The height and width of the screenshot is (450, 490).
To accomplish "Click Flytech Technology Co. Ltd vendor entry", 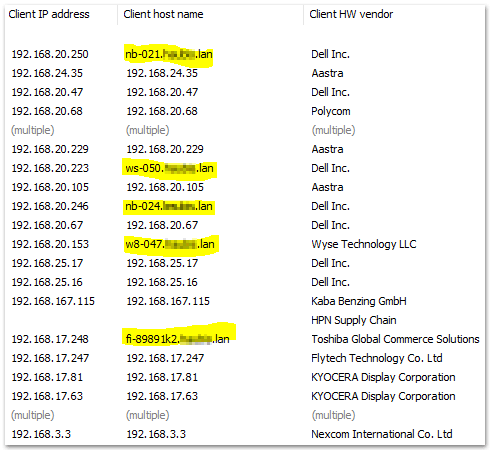I will (377, 358).
